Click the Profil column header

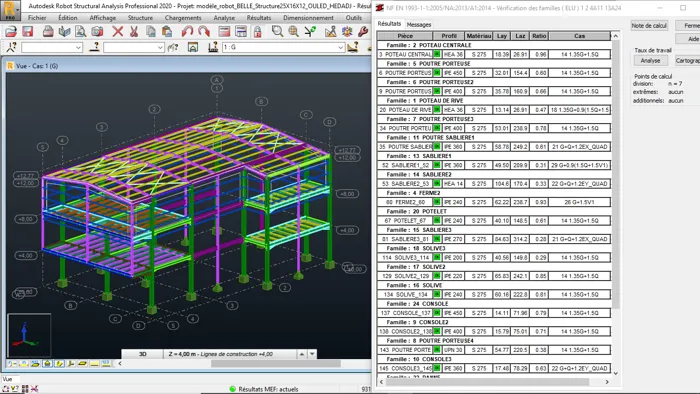pos(449,36)
